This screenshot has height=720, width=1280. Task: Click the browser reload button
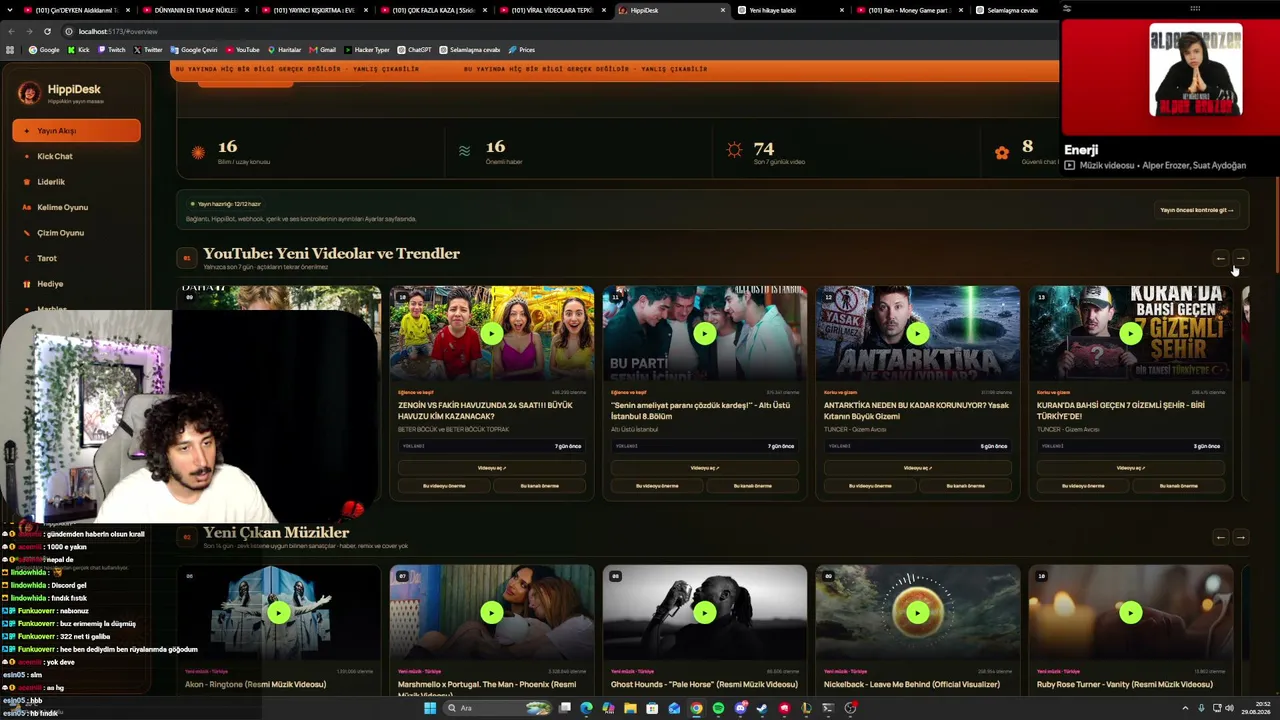47,31
